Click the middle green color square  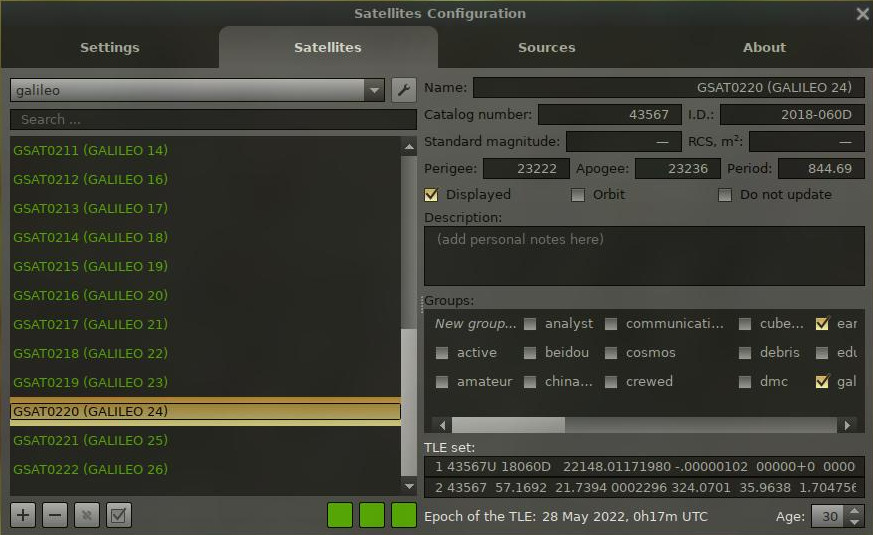[372, 515]
